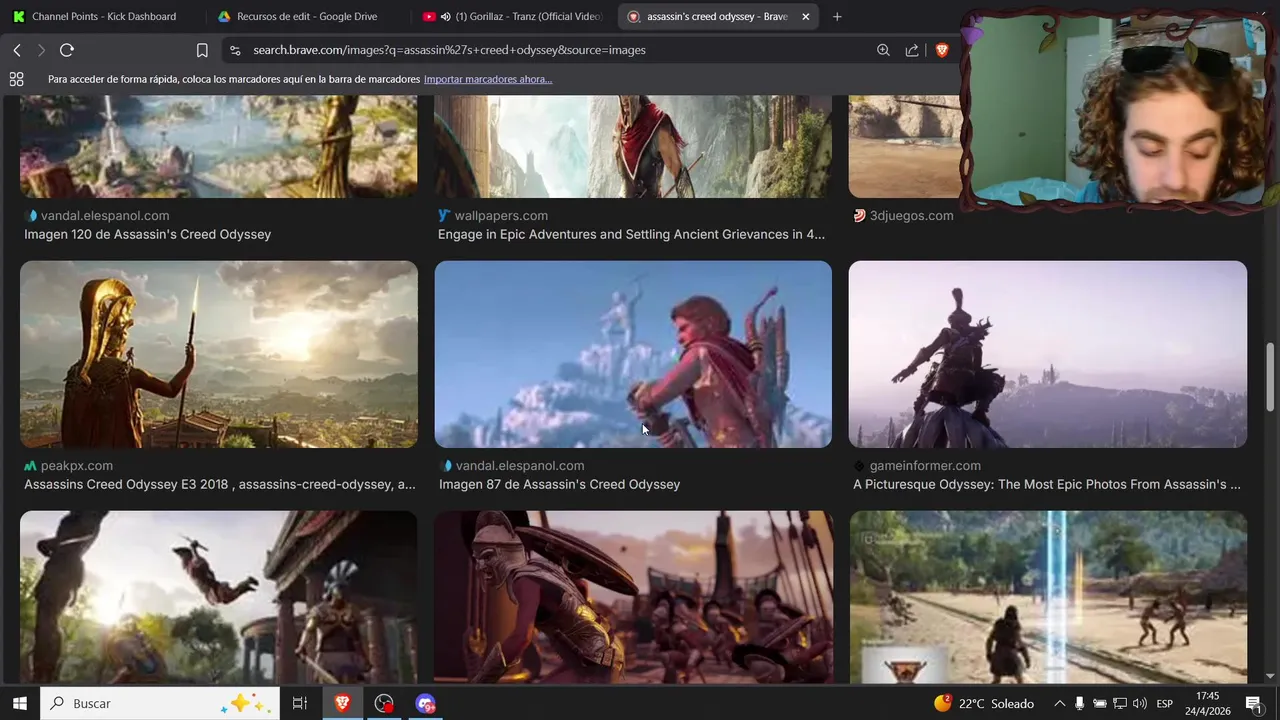Click title A Picturesque Odyssey: The Most Epic Photos

tap(1047, 484)
